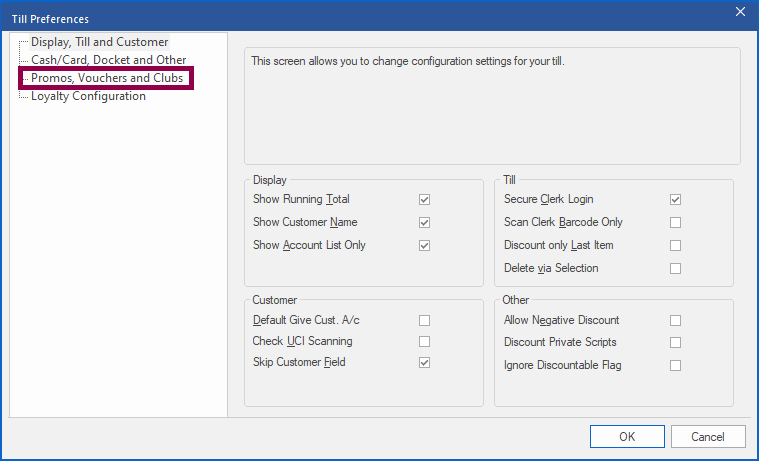This screenshot has width=759, height=461.
Task: Check Discount only Last Item
Action: coord(676,245)
